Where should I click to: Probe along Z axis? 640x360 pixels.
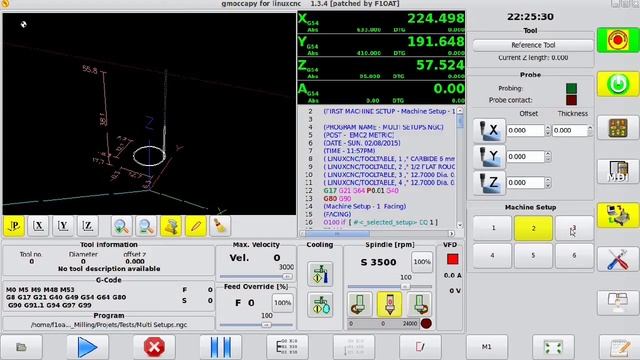489,182
